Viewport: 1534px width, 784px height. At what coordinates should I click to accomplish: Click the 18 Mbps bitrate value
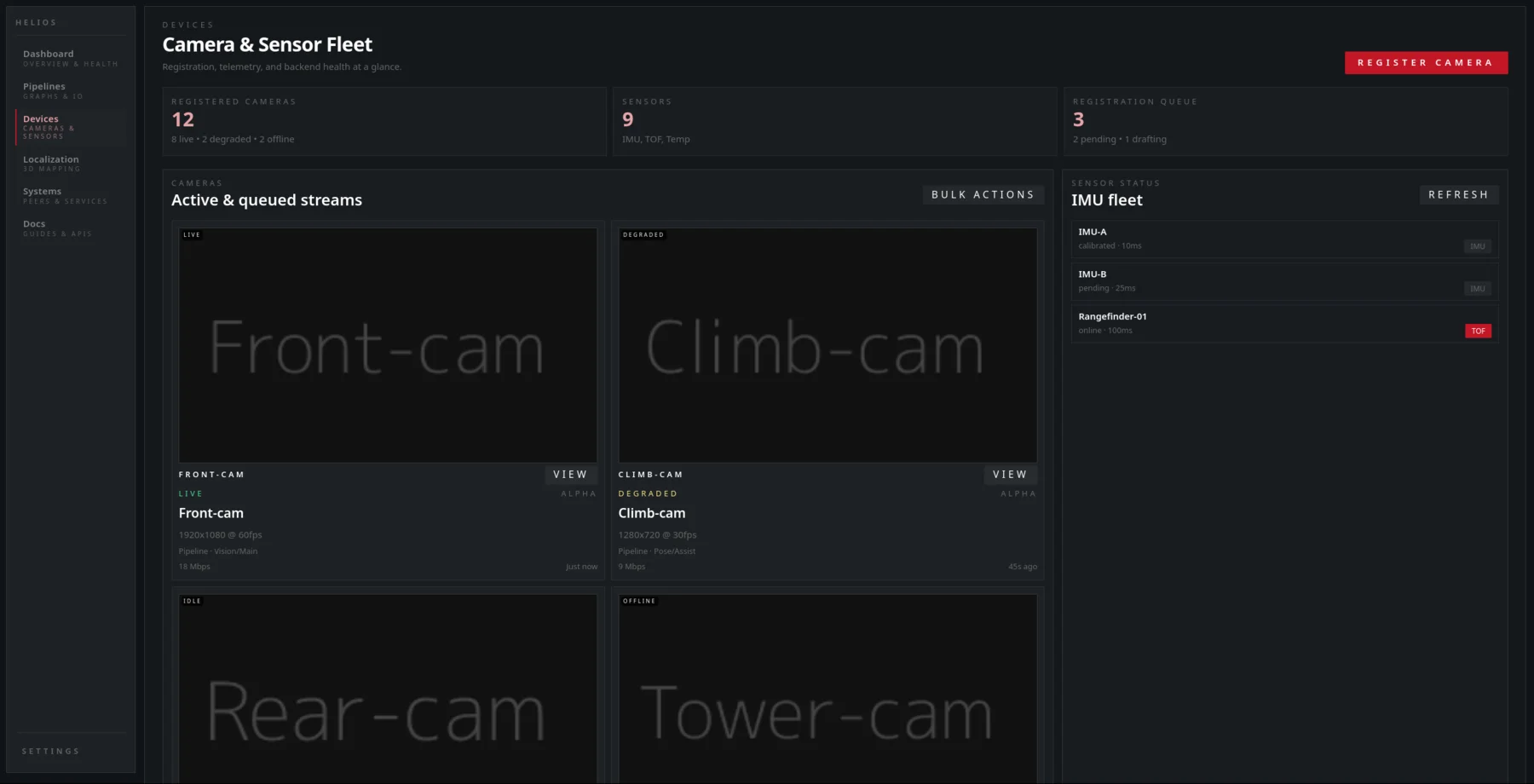pyautogui.click(x=194, y=567)
